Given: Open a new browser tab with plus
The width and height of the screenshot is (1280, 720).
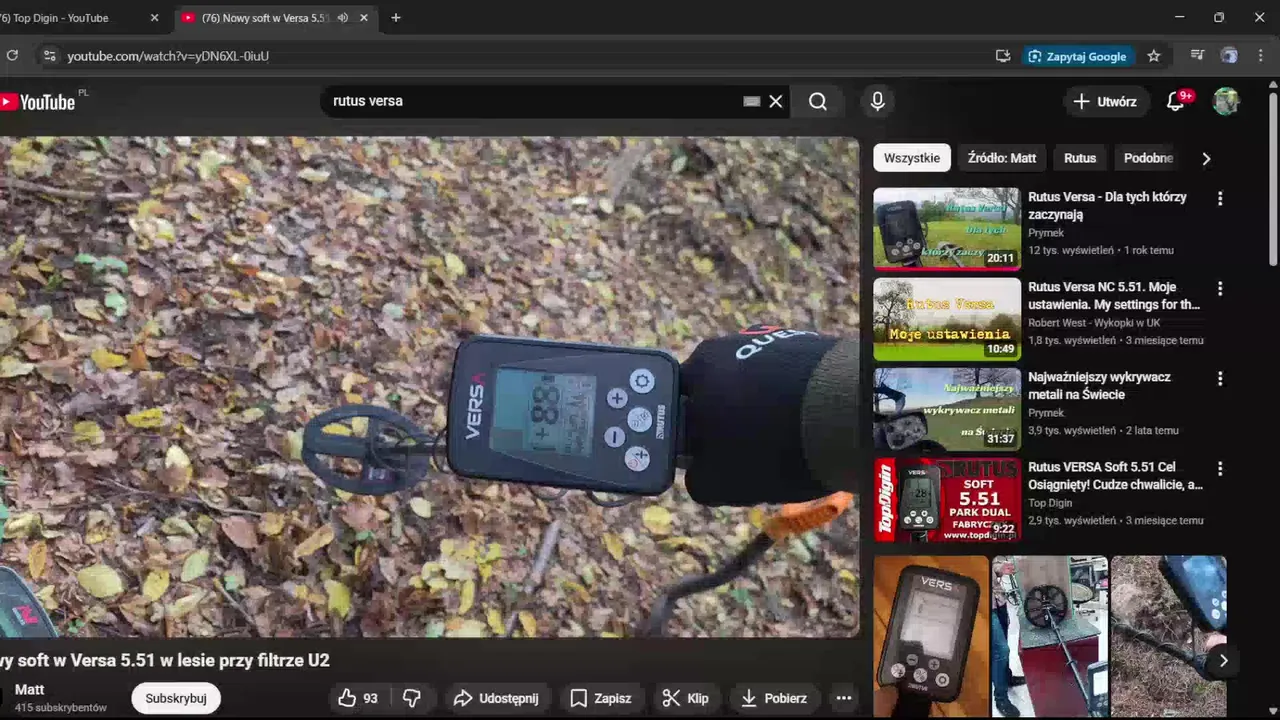Looking at the screenshot, I should click(x=396, y=18).
